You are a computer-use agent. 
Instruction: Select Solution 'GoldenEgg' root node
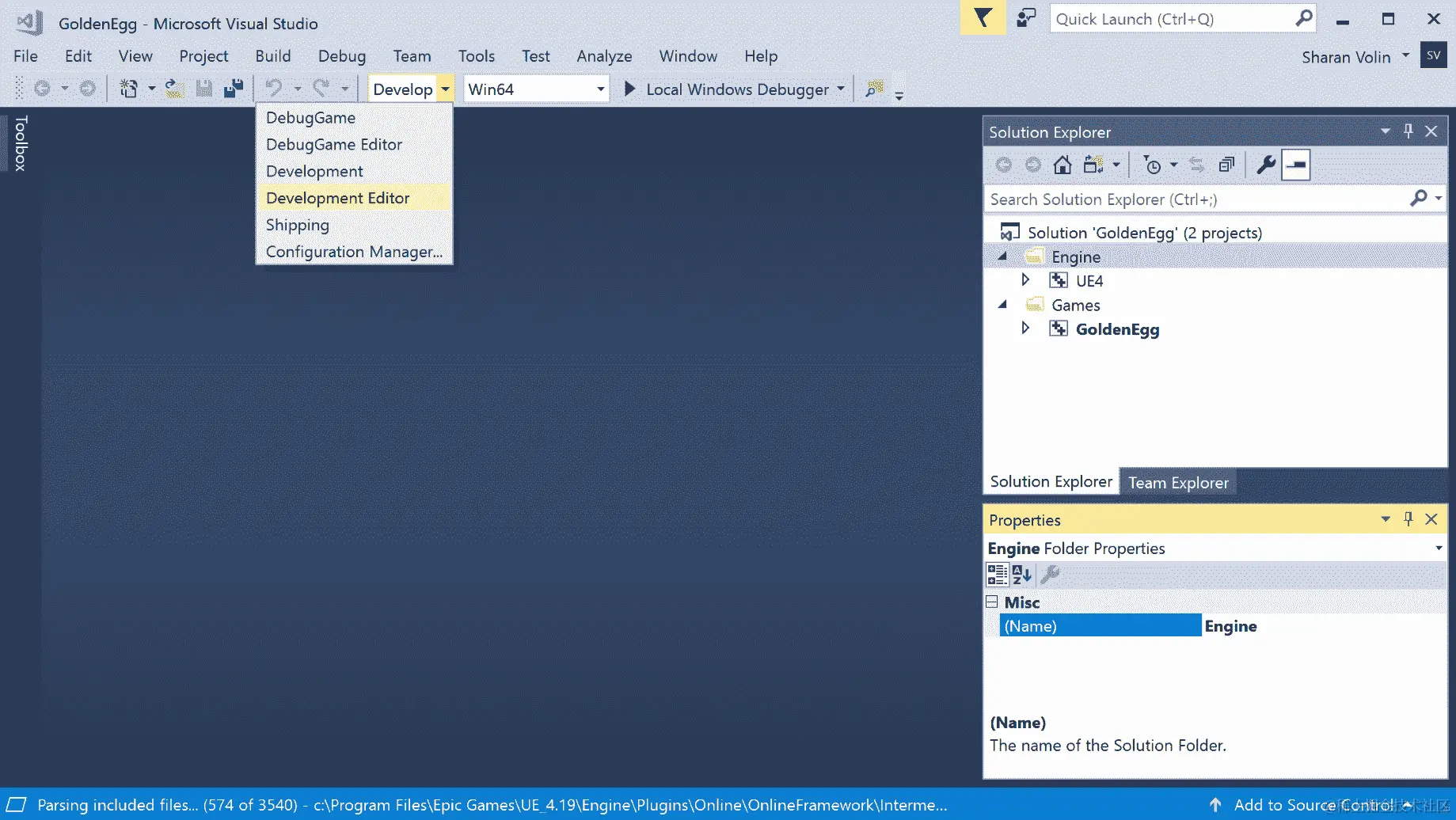tap(1145, 233)
